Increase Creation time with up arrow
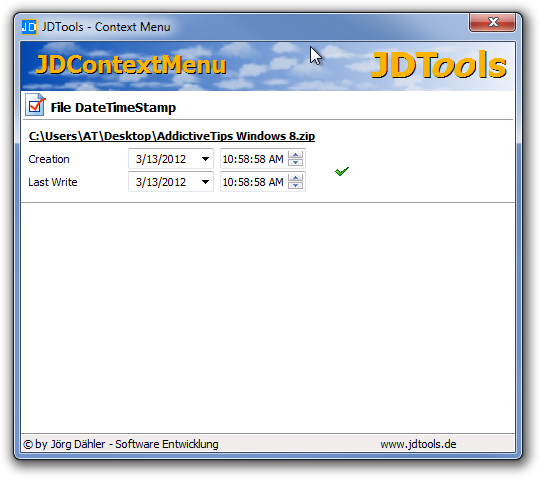Image resolution: width=541 pixels, height=479 pixels. pyautogui.click(x=295, y=155)
